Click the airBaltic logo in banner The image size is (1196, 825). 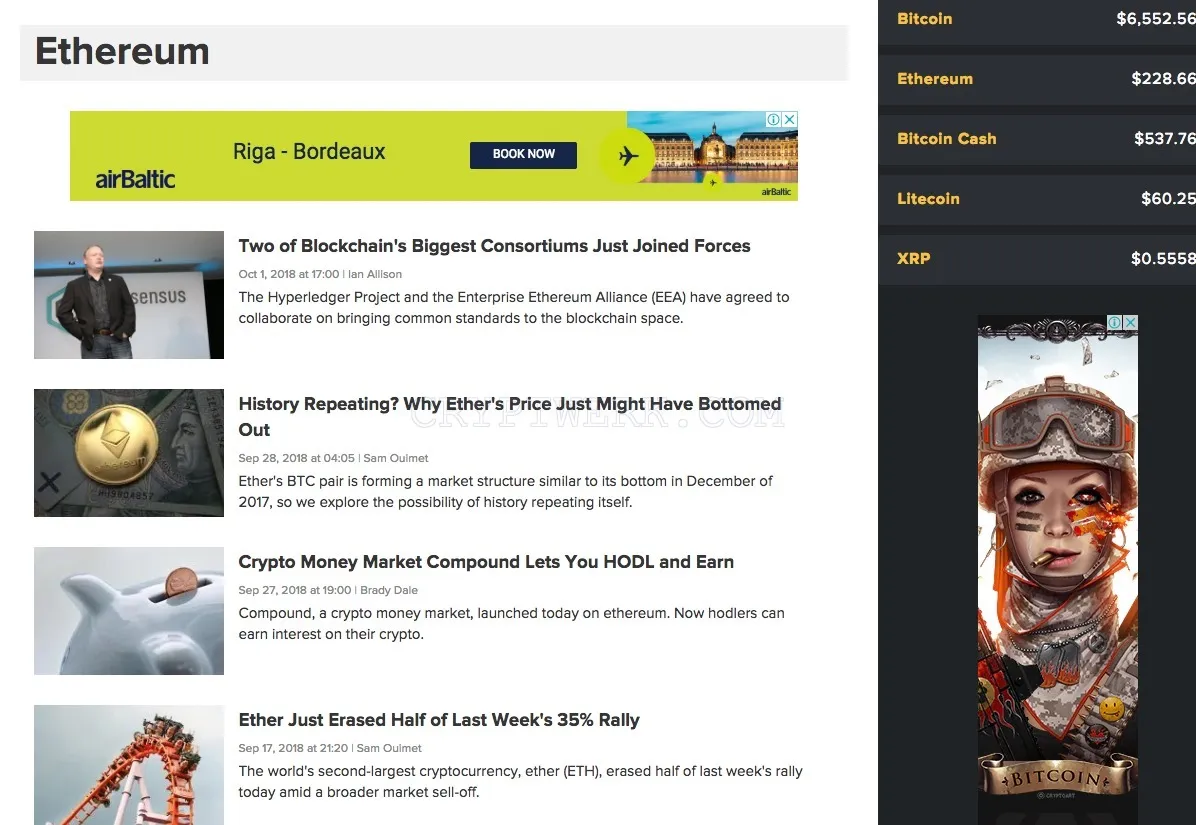coord(135,180)
